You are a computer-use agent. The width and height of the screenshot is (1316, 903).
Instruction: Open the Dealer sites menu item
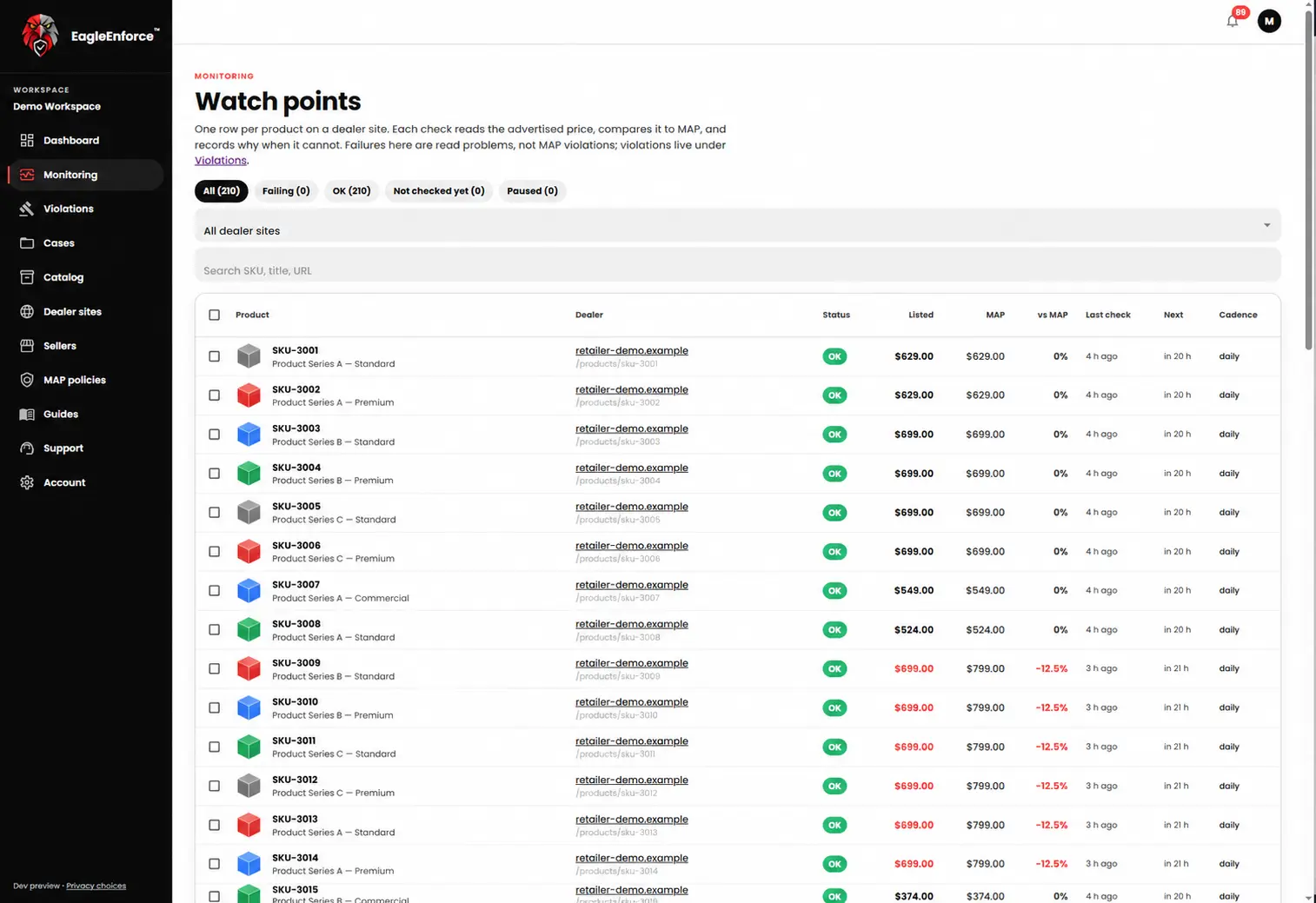[85, 311]
